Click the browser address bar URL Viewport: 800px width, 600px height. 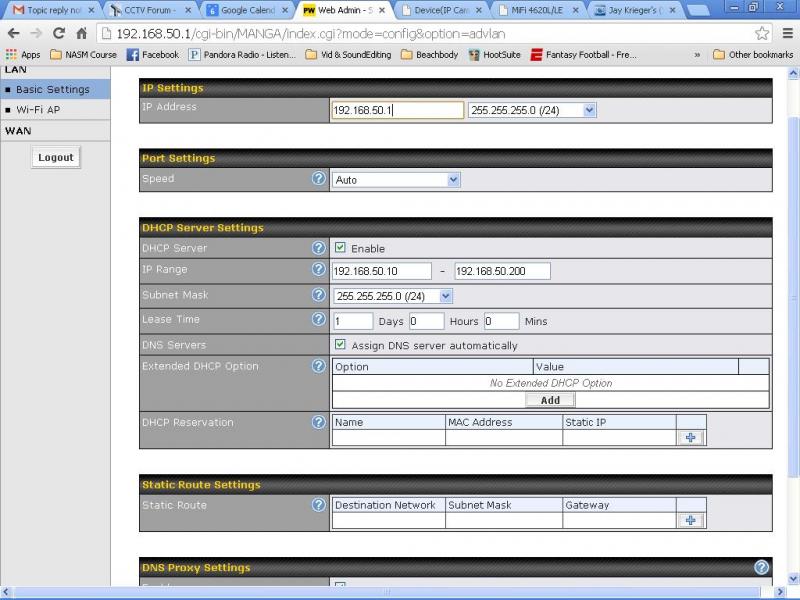[311, 34]
